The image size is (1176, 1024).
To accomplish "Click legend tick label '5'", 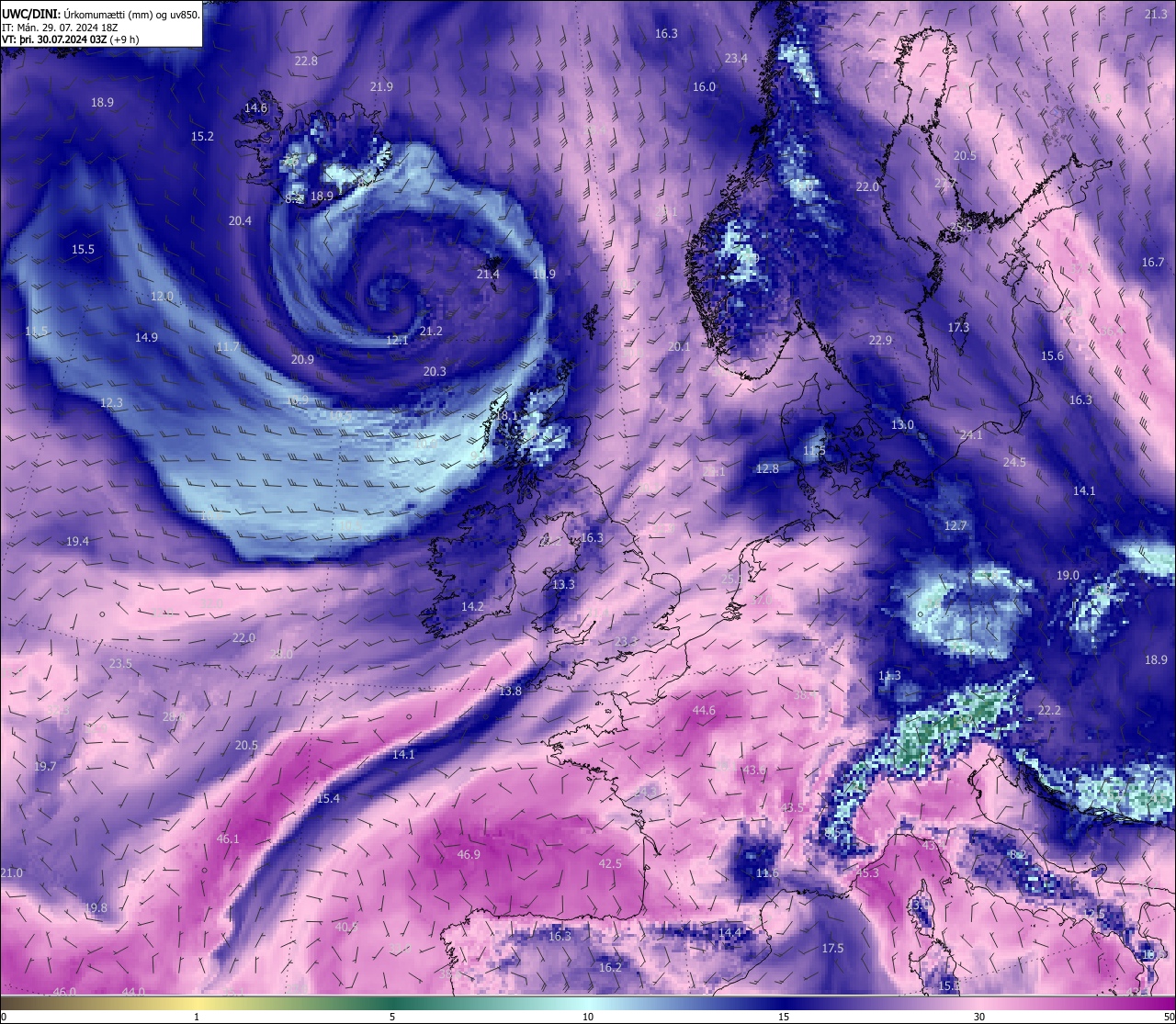I will pyautogui.click(x=392, y=1017).
